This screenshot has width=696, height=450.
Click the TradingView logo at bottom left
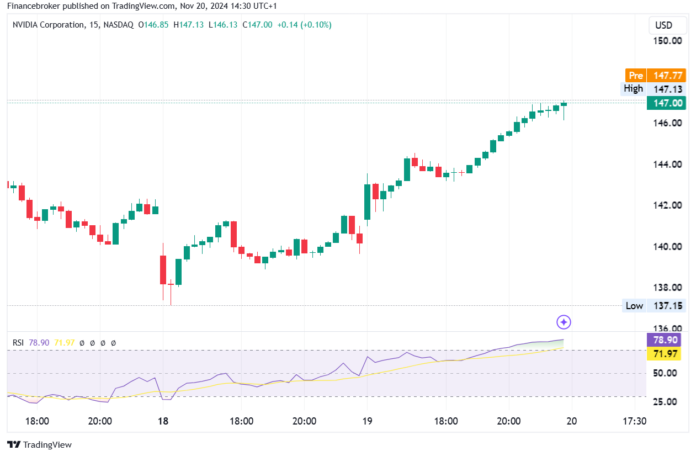(x=14, y=444)
